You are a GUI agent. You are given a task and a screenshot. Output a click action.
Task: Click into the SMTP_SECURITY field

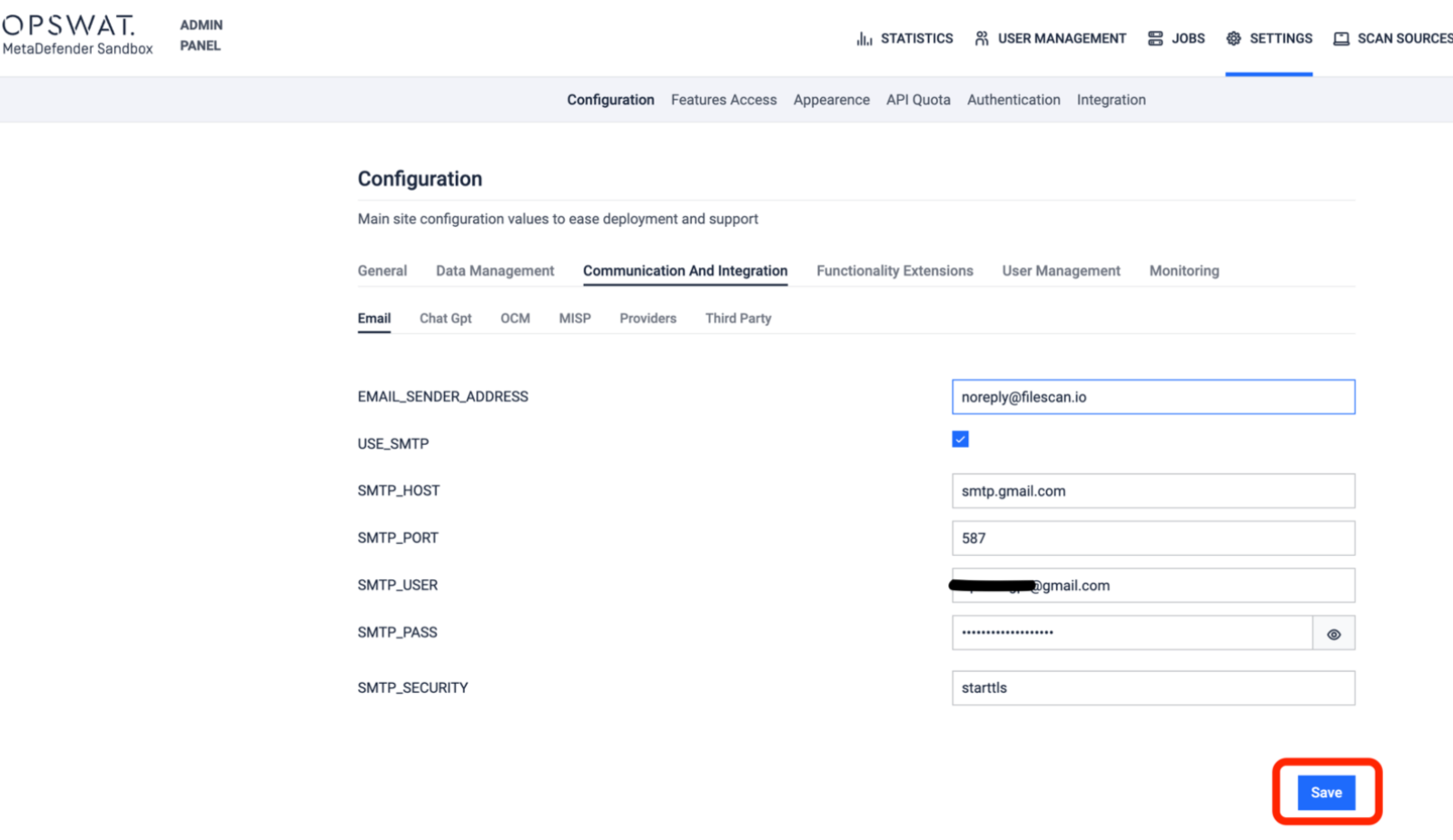(1152, 688)
